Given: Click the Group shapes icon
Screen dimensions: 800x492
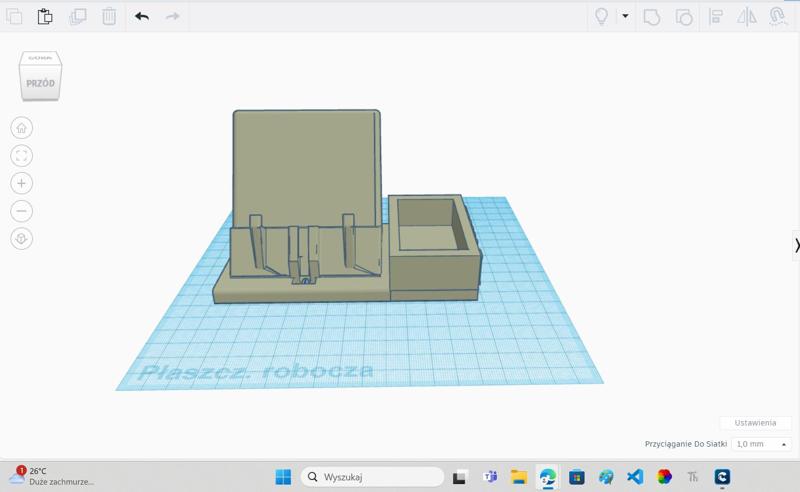Looking at the screenshot, I should (652, 16).
